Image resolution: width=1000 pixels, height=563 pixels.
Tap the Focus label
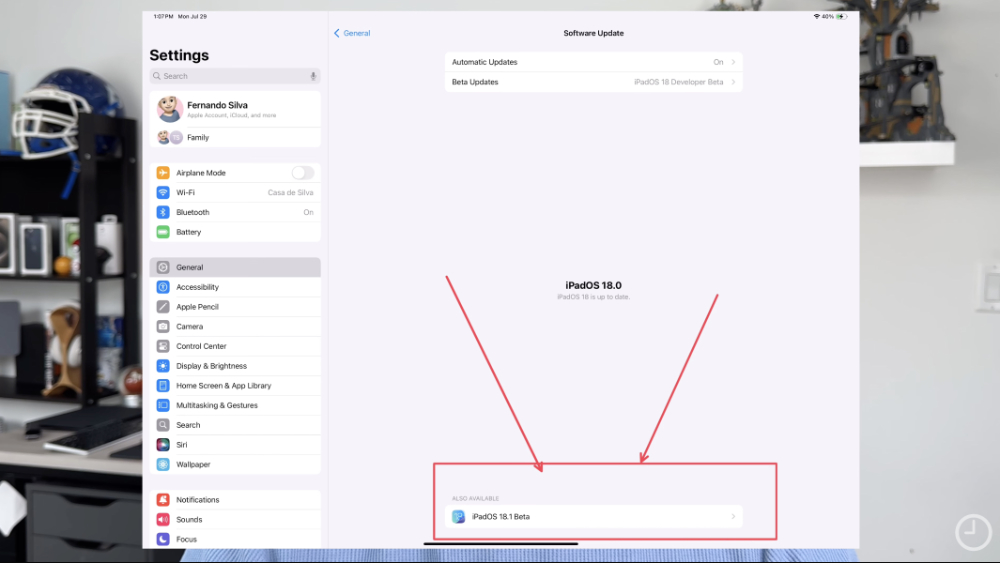[187, 539]
